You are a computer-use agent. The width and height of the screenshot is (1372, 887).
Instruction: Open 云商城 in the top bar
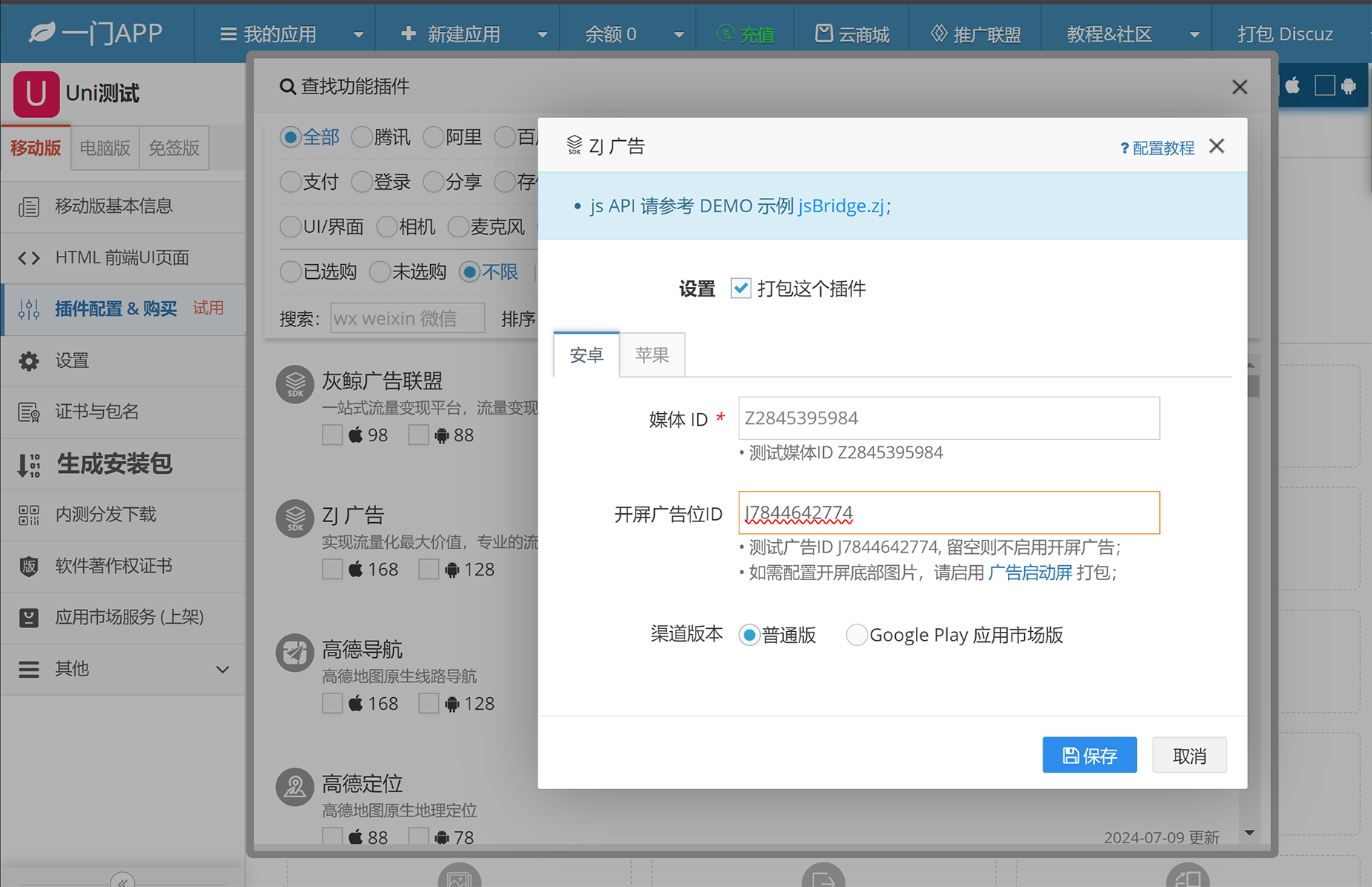(x=852, y=33)
